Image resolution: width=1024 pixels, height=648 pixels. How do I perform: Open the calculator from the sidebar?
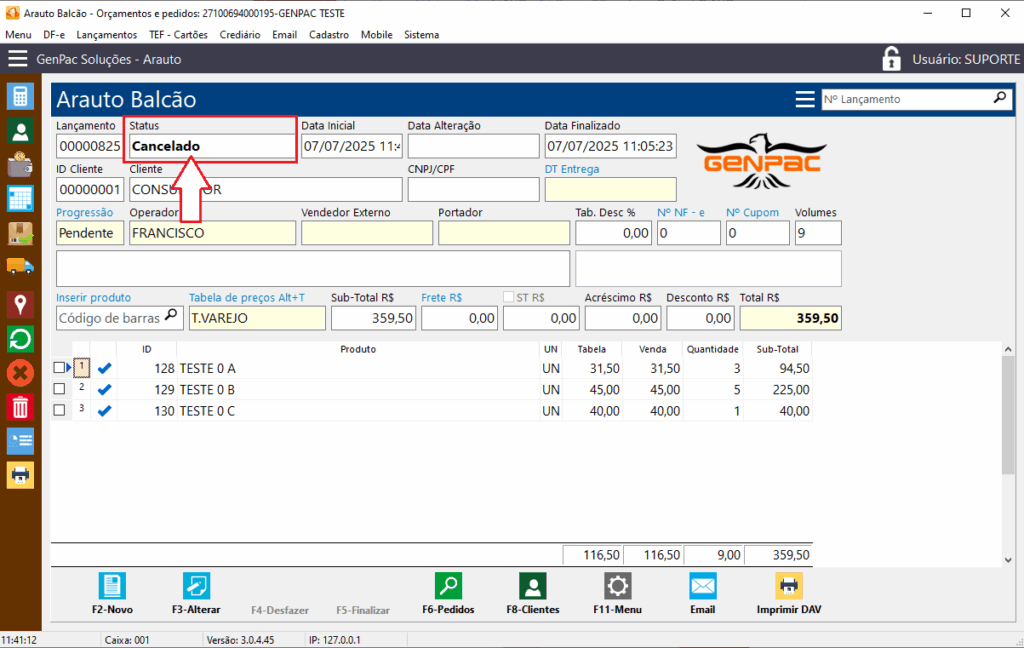tap(20, 96)
